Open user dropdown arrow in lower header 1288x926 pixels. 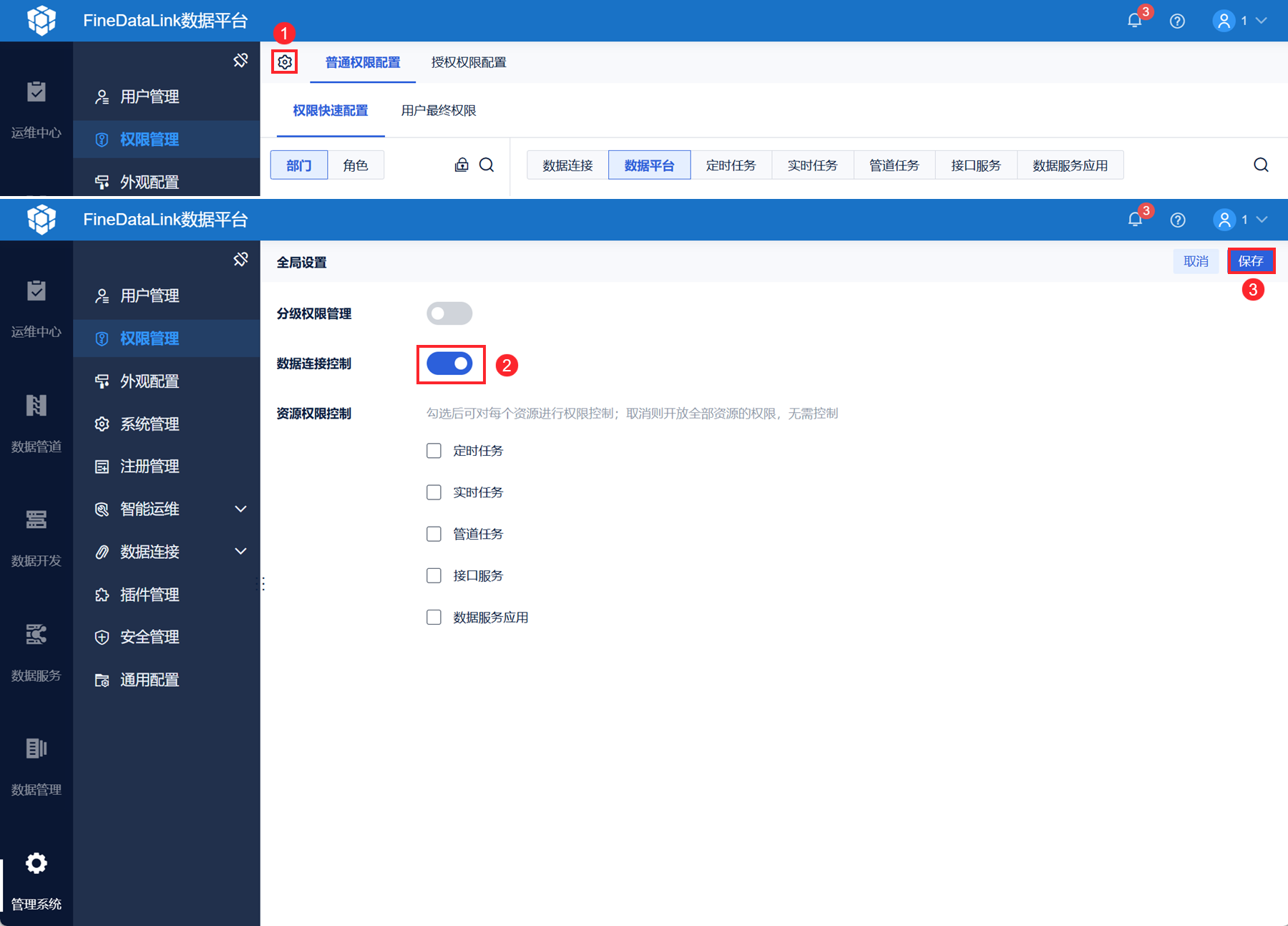pos(1262,220)
